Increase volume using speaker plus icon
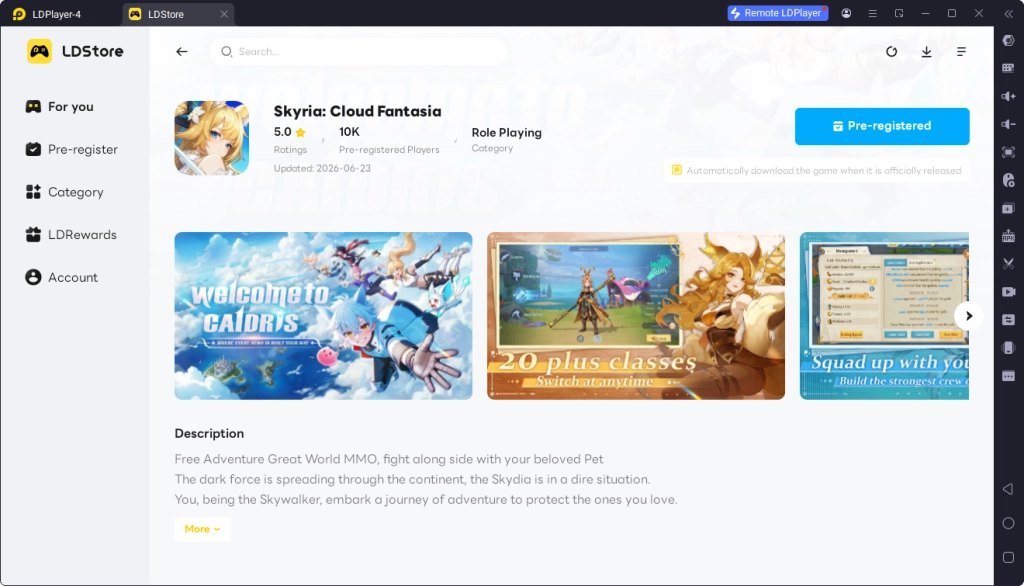This screenshot has height=586, width=1024. pos(1008,96)
